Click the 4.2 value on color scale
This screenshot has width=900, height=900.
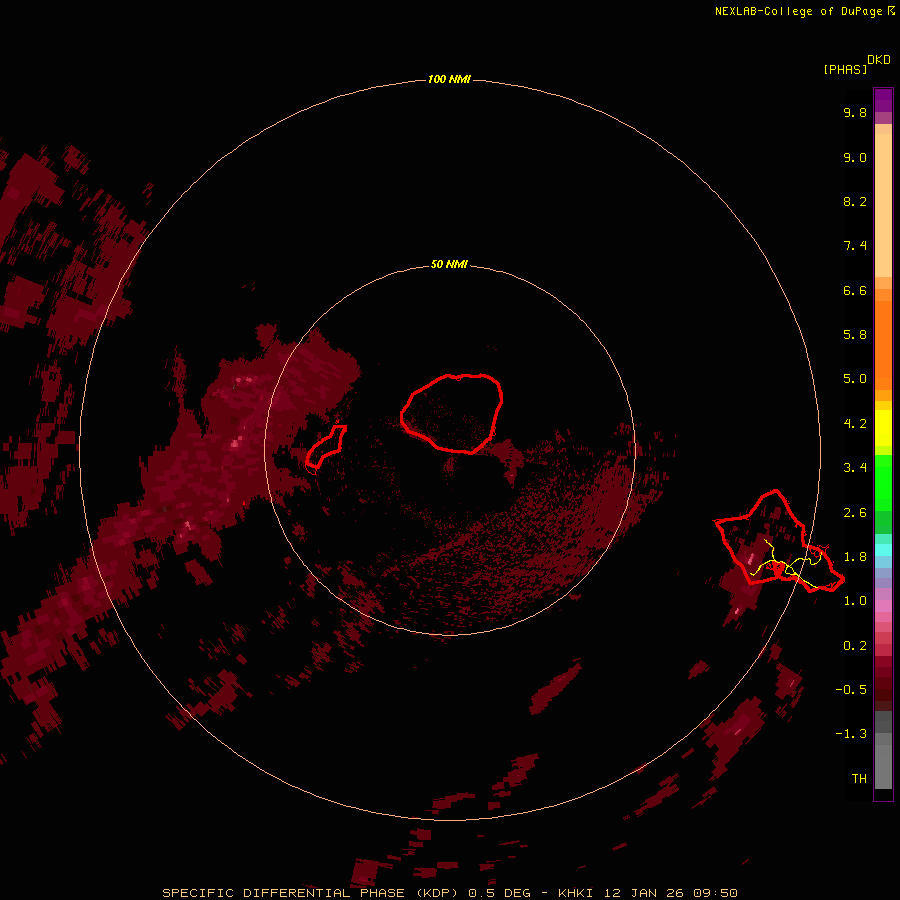(x=855, y=424)
